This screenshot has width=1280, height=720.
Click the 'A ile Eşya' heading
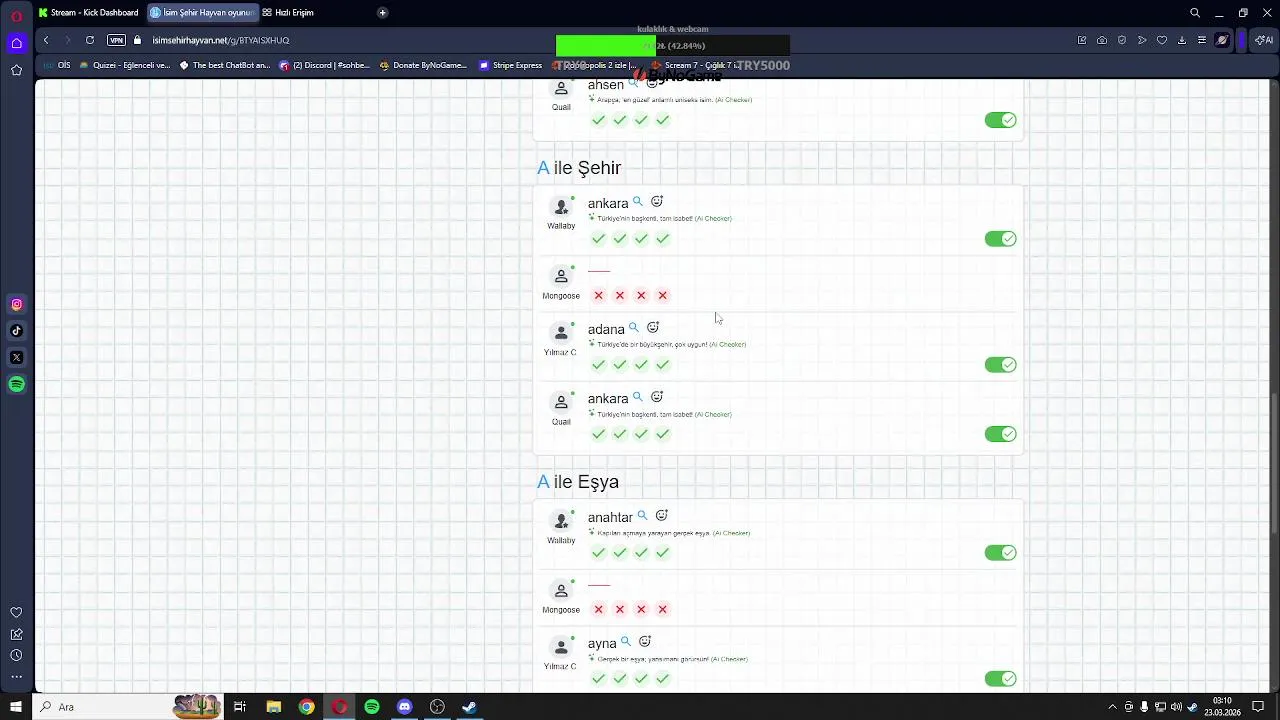pyautogui.click(x=578, y=482)
